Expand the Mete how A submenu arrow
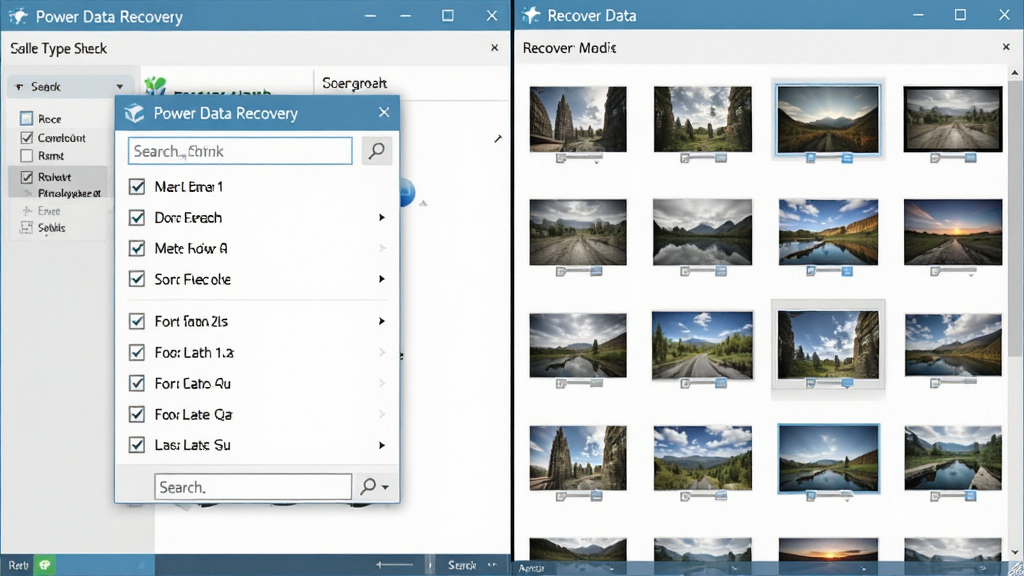The height and width of the screenshot is (576, 1024). tap(382, 248)
